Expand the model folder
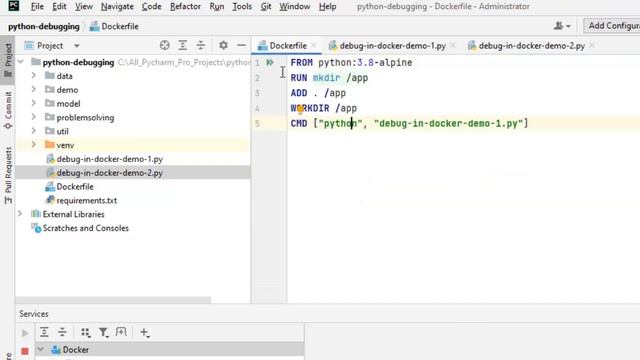Image resolution: width=640 pixels, height=360 pixels. (33, 103)
